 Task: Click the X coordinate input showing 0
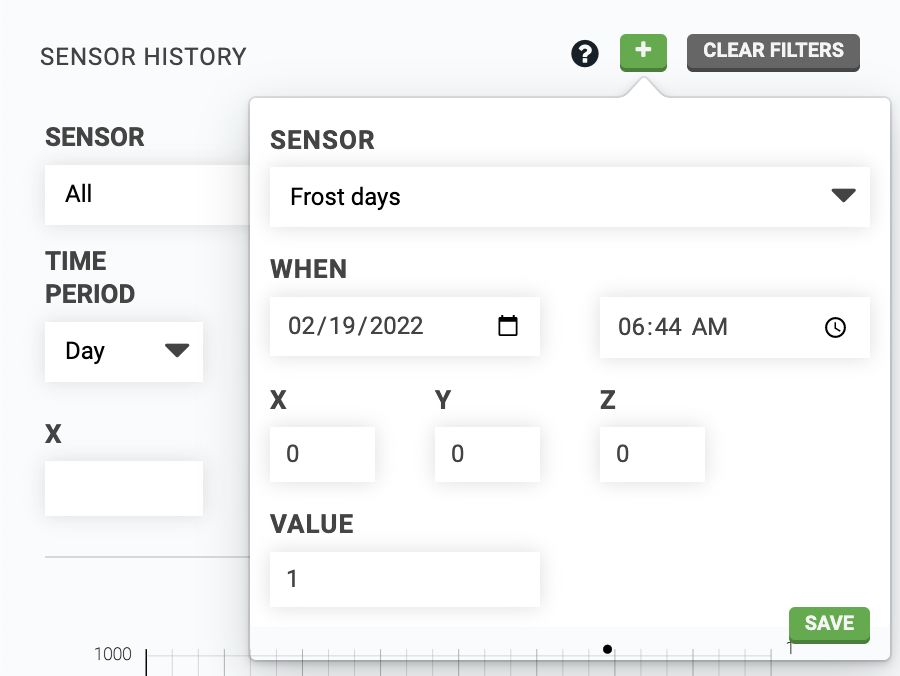322,454
